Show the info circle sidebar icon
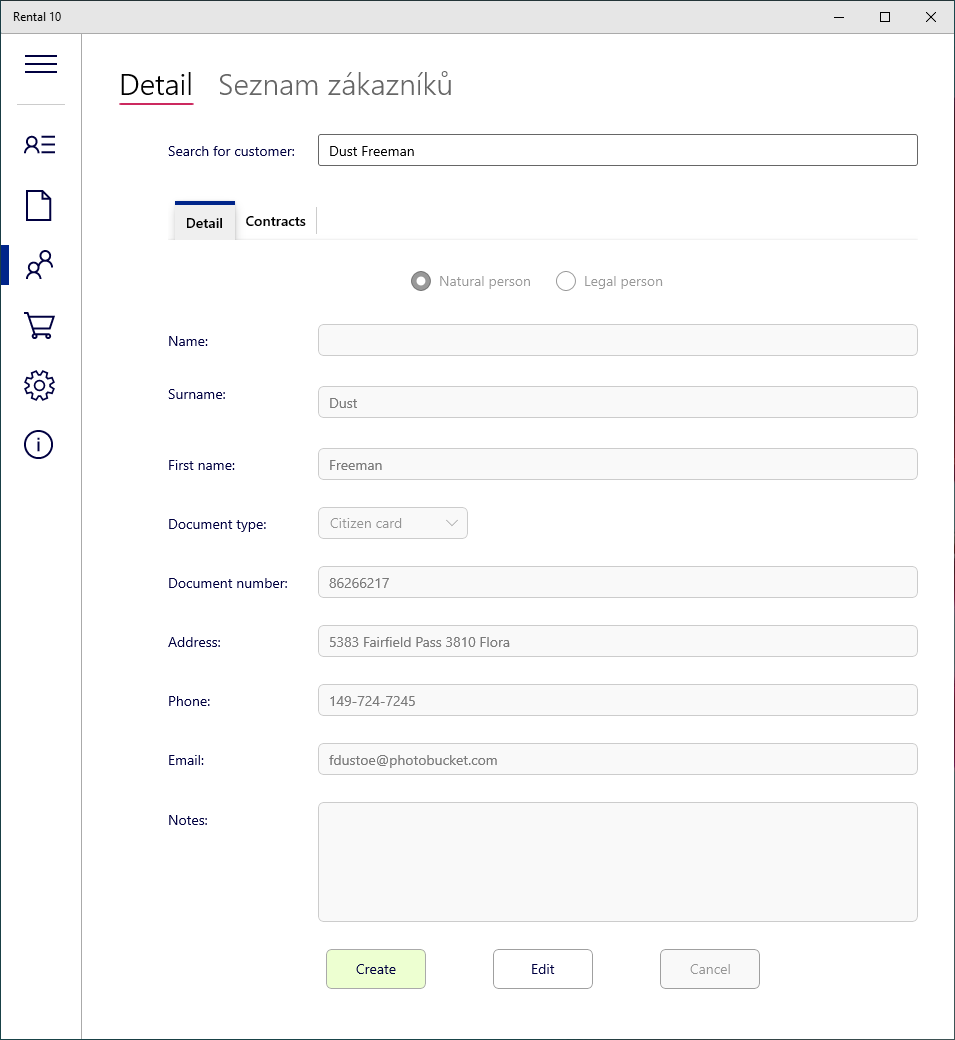Image resolution: width=955 pixels, height=1040 pixels. (39, 445)
